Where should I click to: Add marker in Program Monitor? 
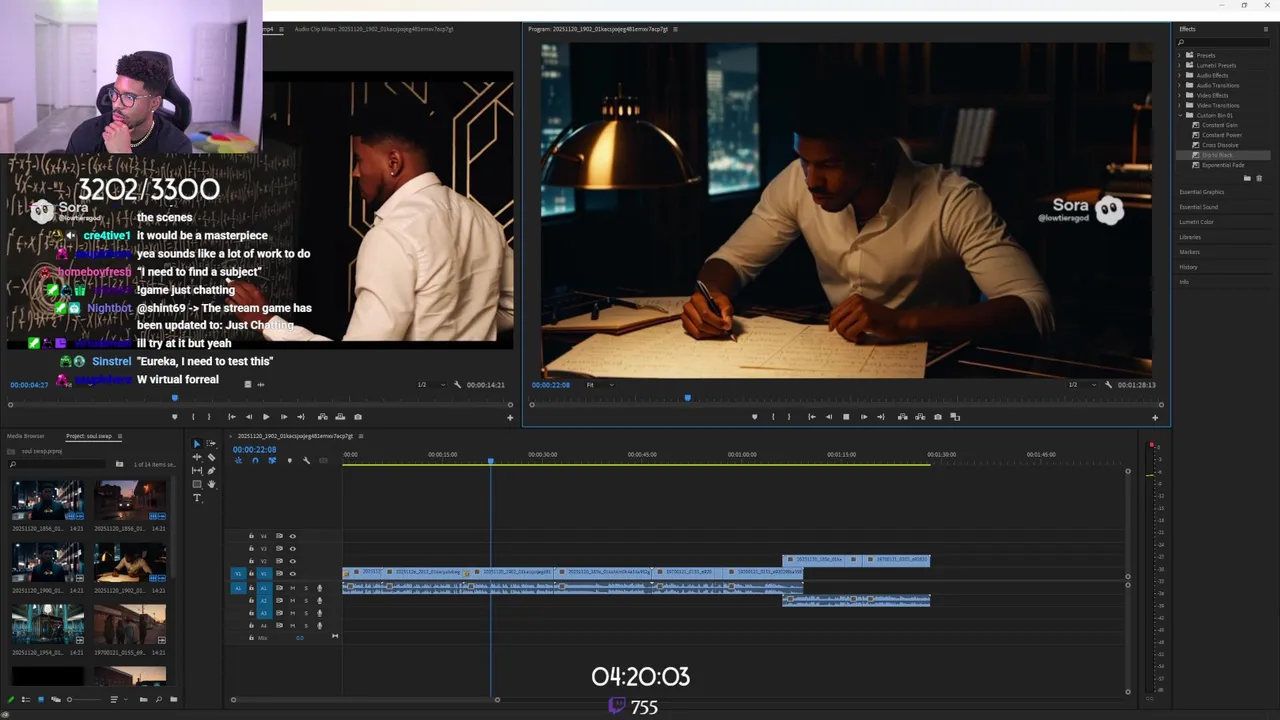755,417
